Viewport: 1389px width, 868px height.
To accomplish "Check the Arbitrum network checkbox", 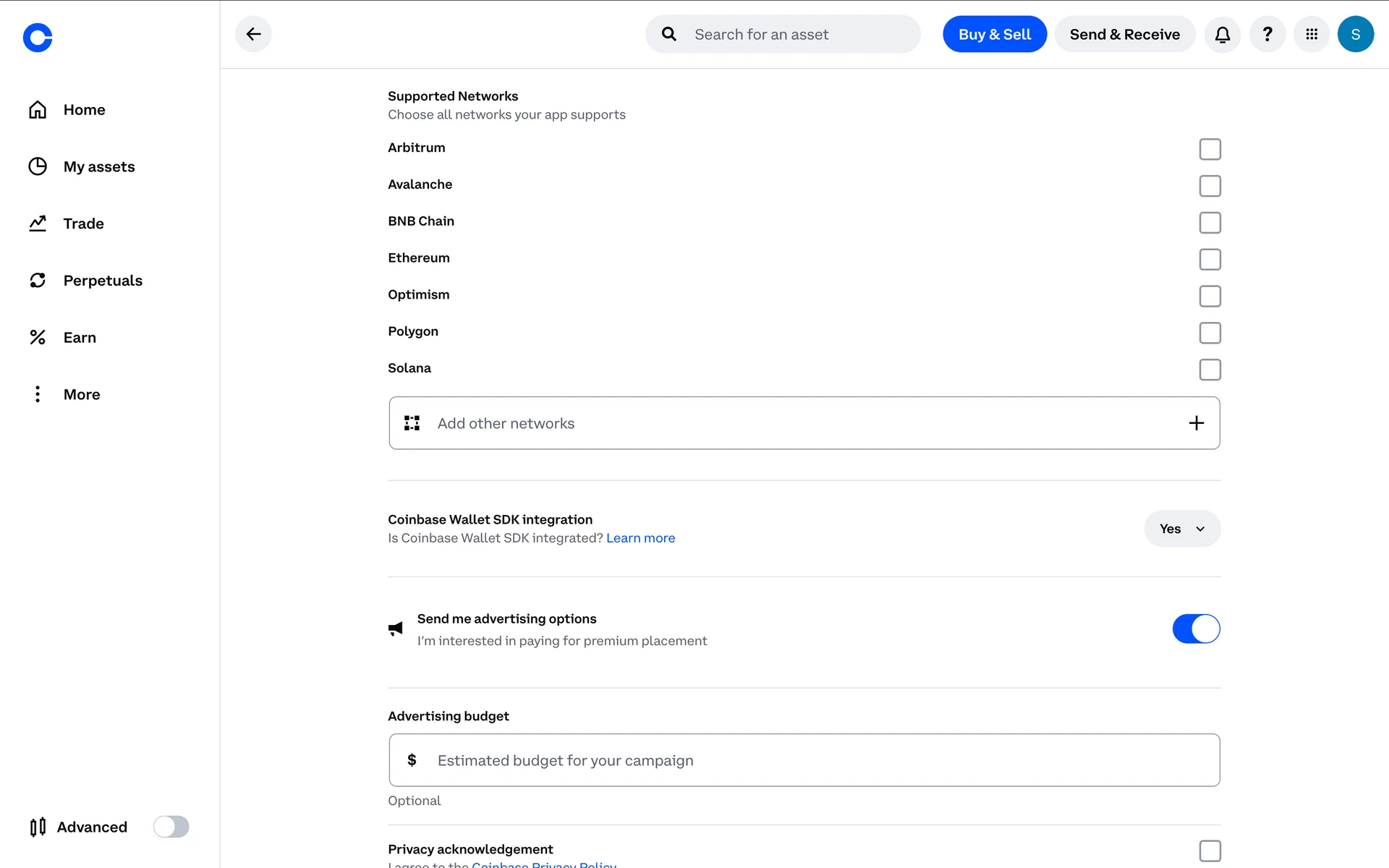I will [1210, 149].
